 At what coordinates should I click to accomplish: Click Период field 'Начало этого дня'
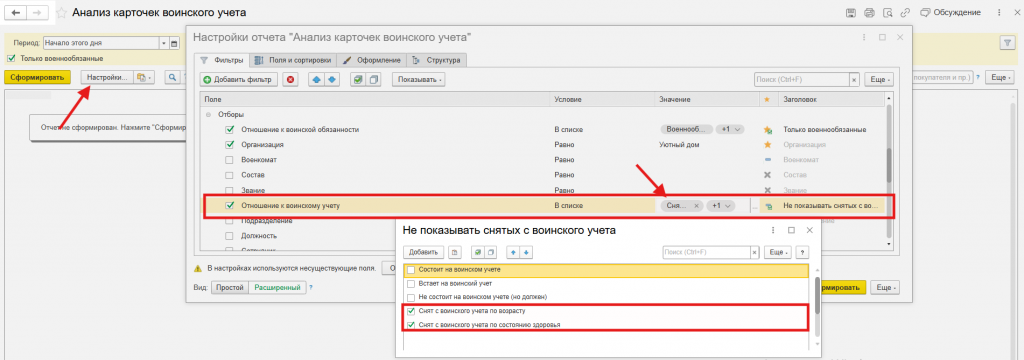[101, 43]
